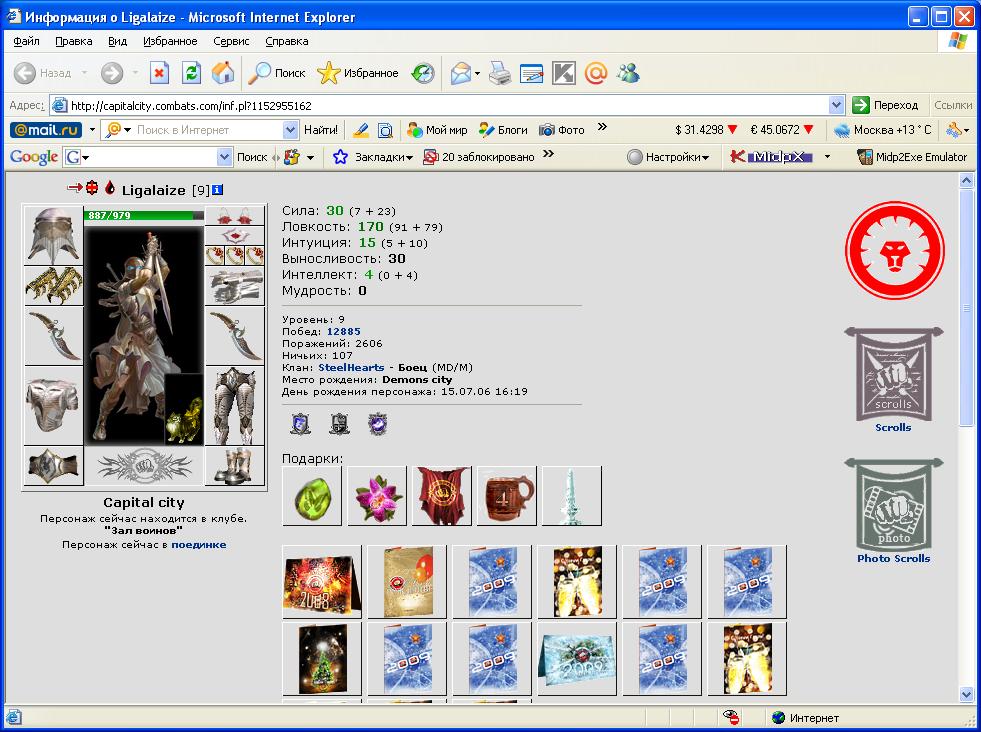The image size is (981, 732).
Task: Click the silver chest armor slot
Action: (54, 405)
